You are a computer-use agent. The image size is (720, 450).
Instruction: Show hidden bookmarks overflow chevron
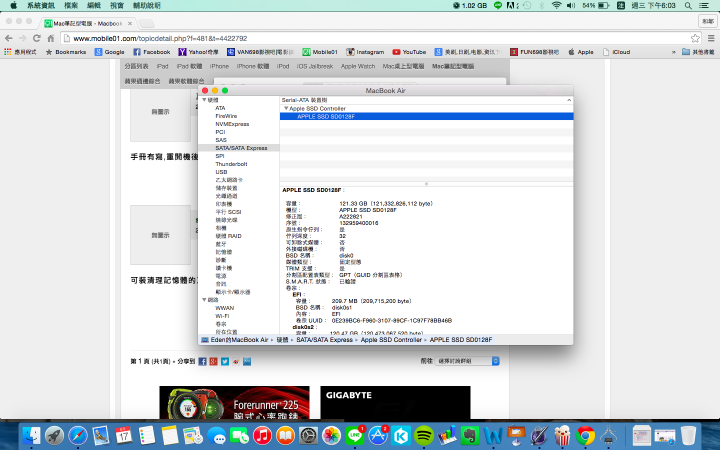[x=674, y=52]
